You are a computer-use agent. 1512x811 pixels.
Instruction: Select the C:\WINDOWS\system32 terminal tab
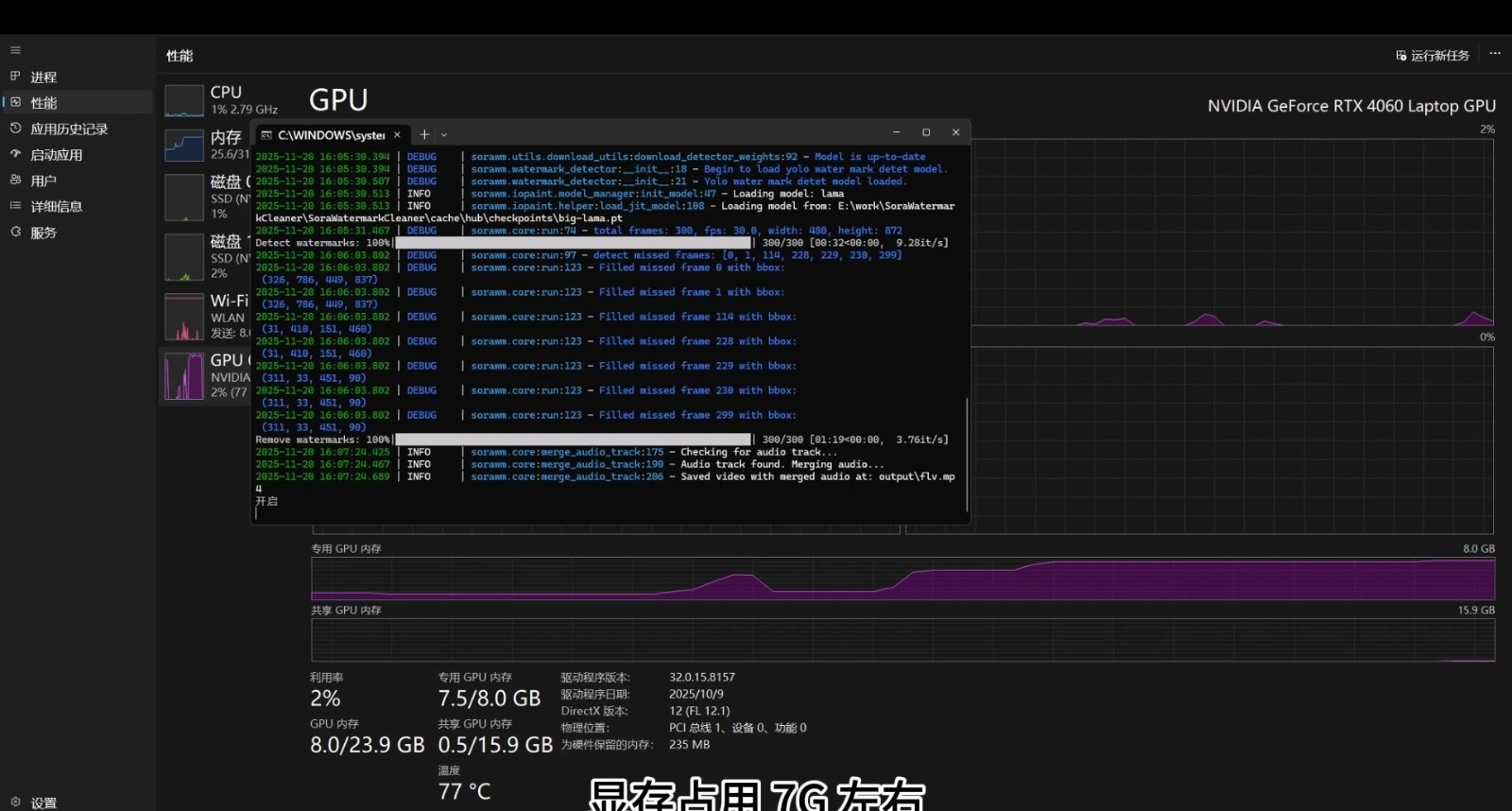[x=331, y=135]
